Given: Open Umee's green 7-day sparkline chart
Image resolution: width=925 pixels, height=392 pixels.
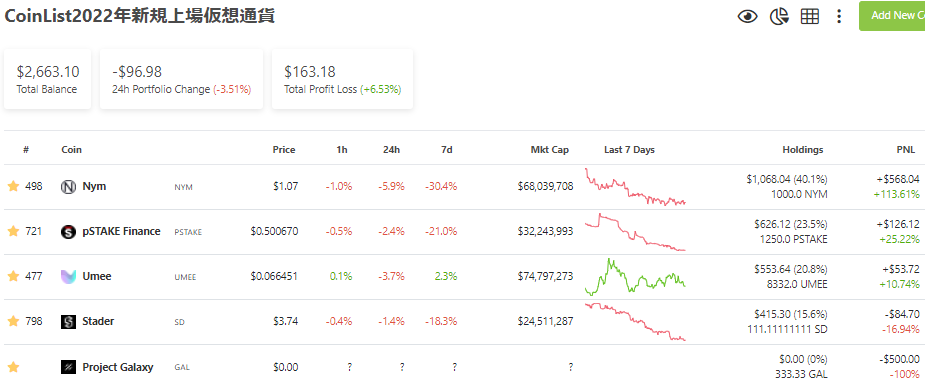Looking at the screenshot, I should [x=635, y=276].
